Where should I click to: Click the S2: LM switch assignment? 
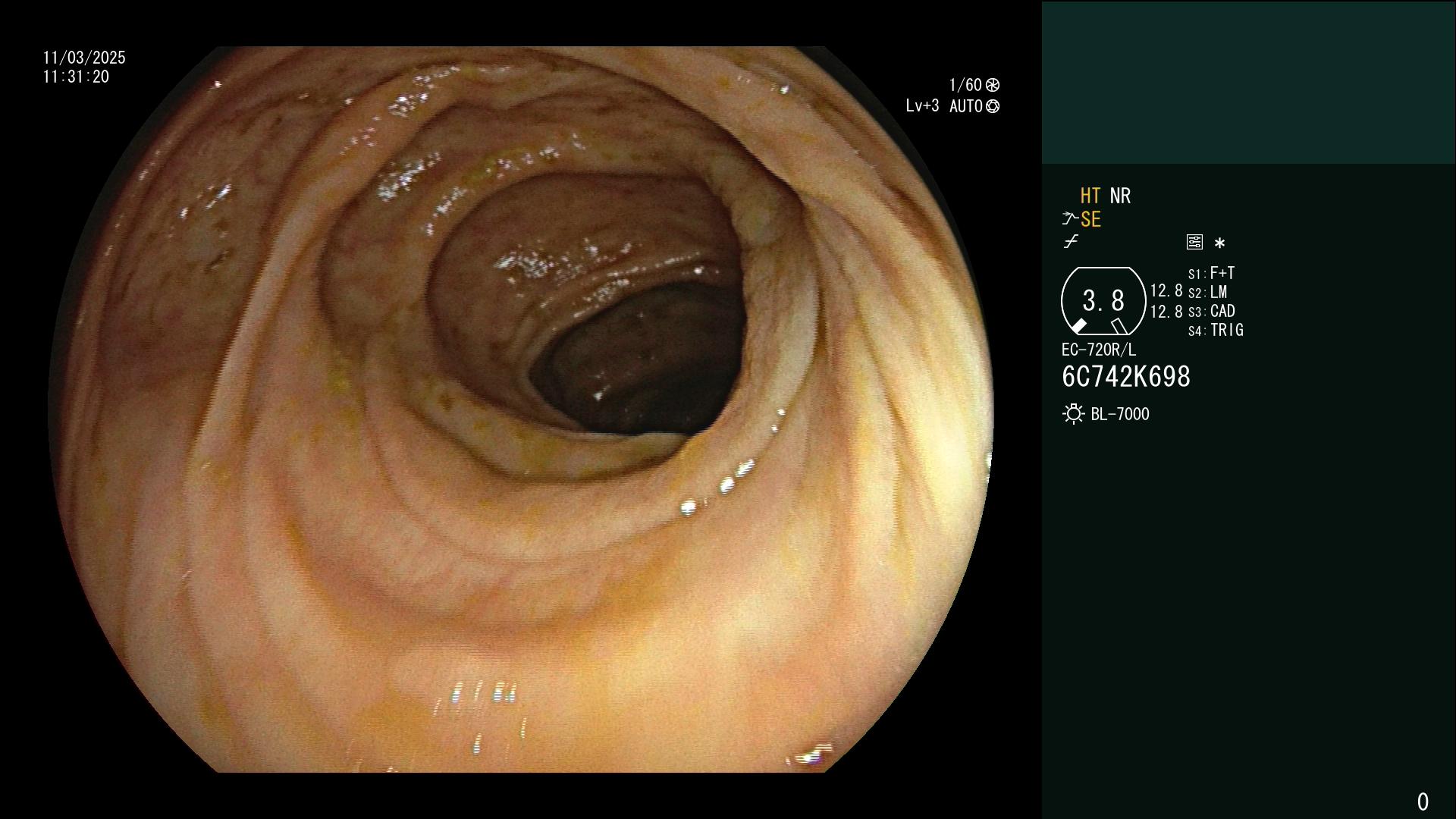(1208, 292)
